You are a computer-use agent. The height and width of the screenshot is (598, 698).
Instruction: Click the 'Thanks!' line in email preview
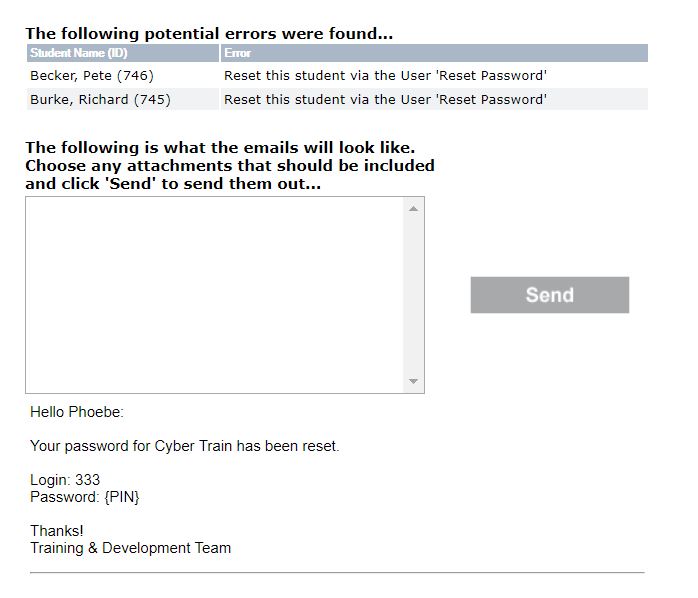click(x=57, y=531)
